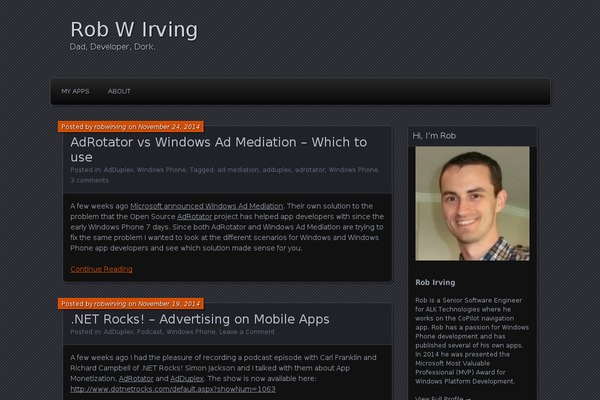
Task: Open the MY APPS menu item
Action: (x=75, y=91)
